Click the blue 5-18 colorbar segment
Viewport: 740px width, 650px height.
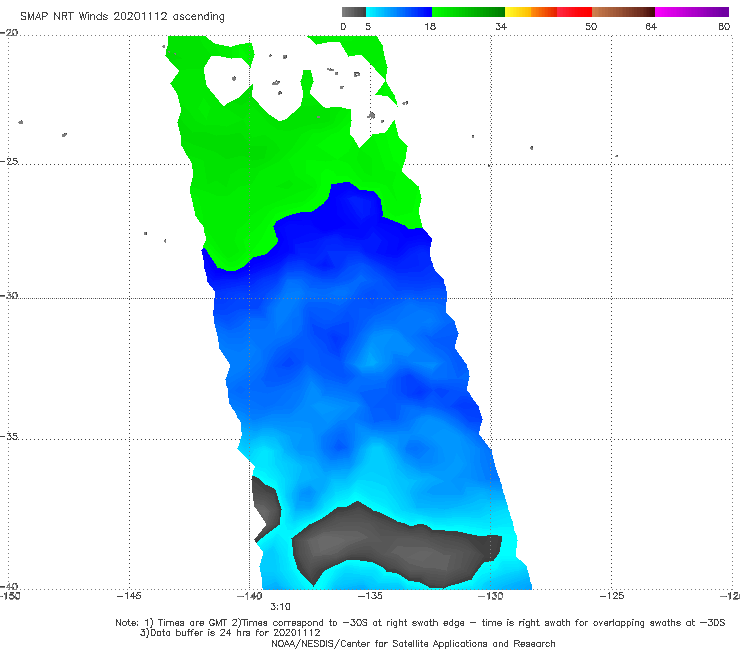(x=399, y=12)
